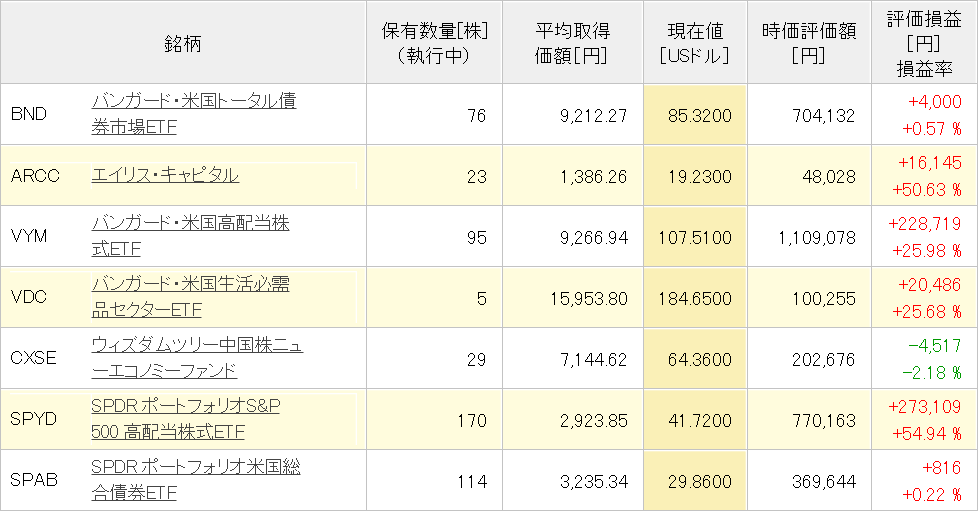Open the ウィズダムツリー中国株ニューエコノミーファンド link
The image size is (978, 511).
[x=196, y=346]
